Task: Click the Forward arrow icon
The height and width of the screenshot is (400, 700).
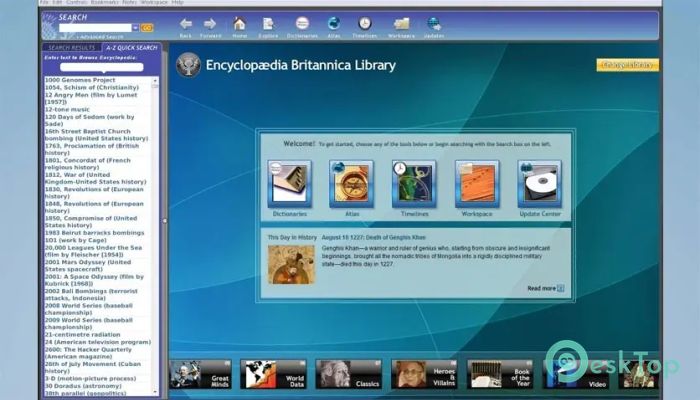Action: 210,24
